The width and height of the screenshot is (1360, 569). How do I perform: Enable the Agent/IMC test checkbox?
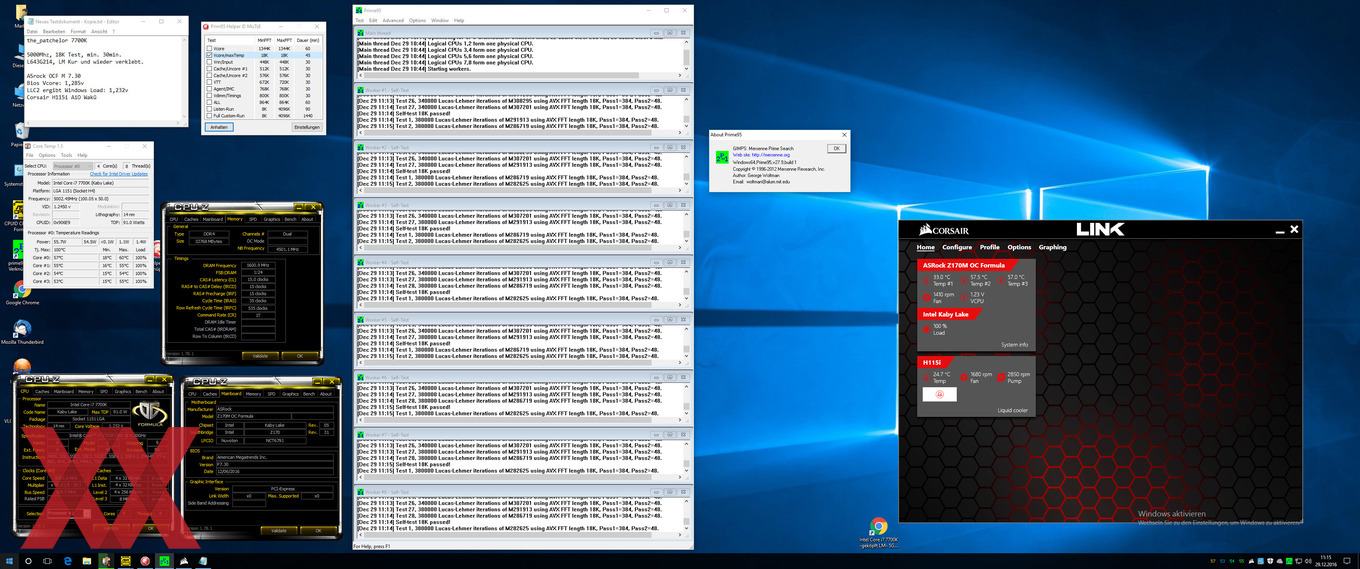point(209,89)
